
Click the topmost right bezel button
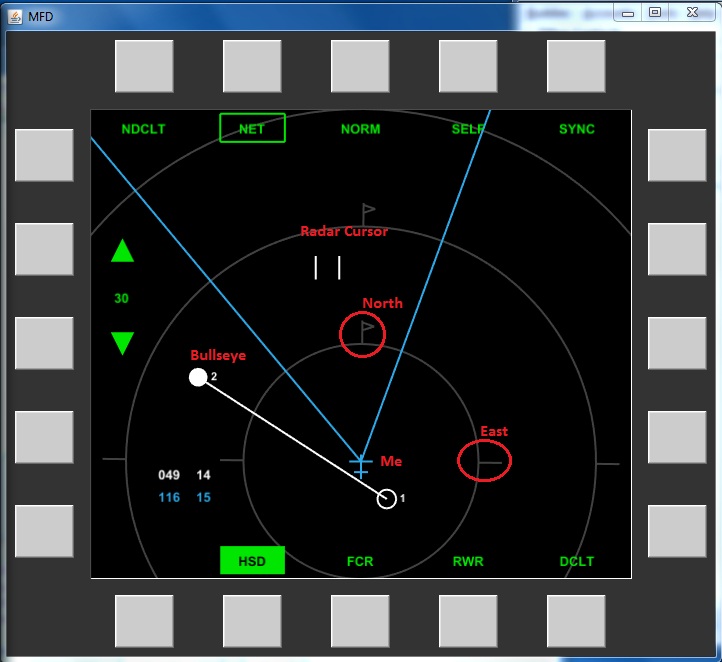tap(677, 155)
